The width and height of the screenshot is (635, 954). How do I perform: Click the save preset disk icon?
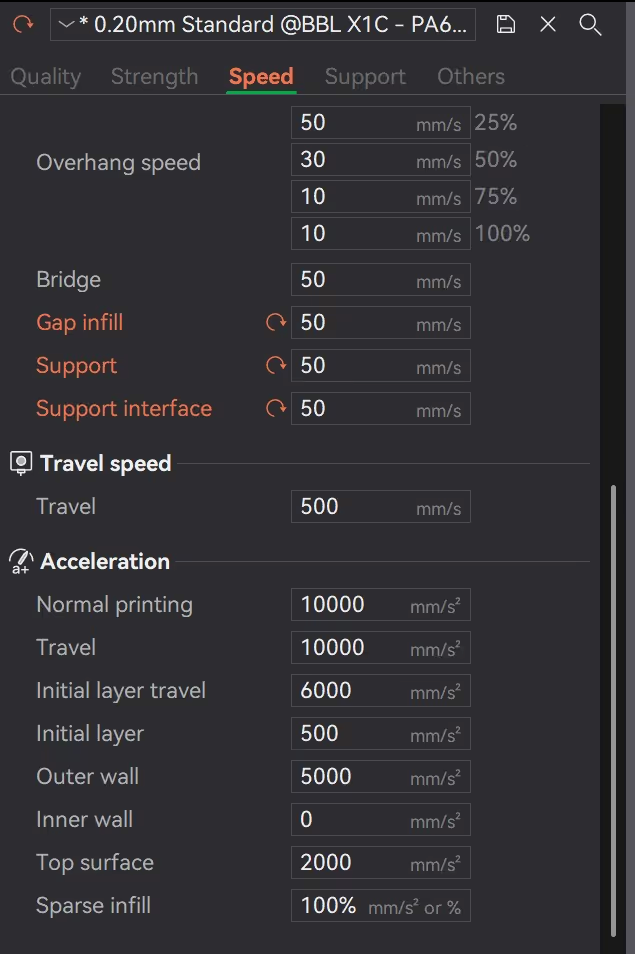506,25
